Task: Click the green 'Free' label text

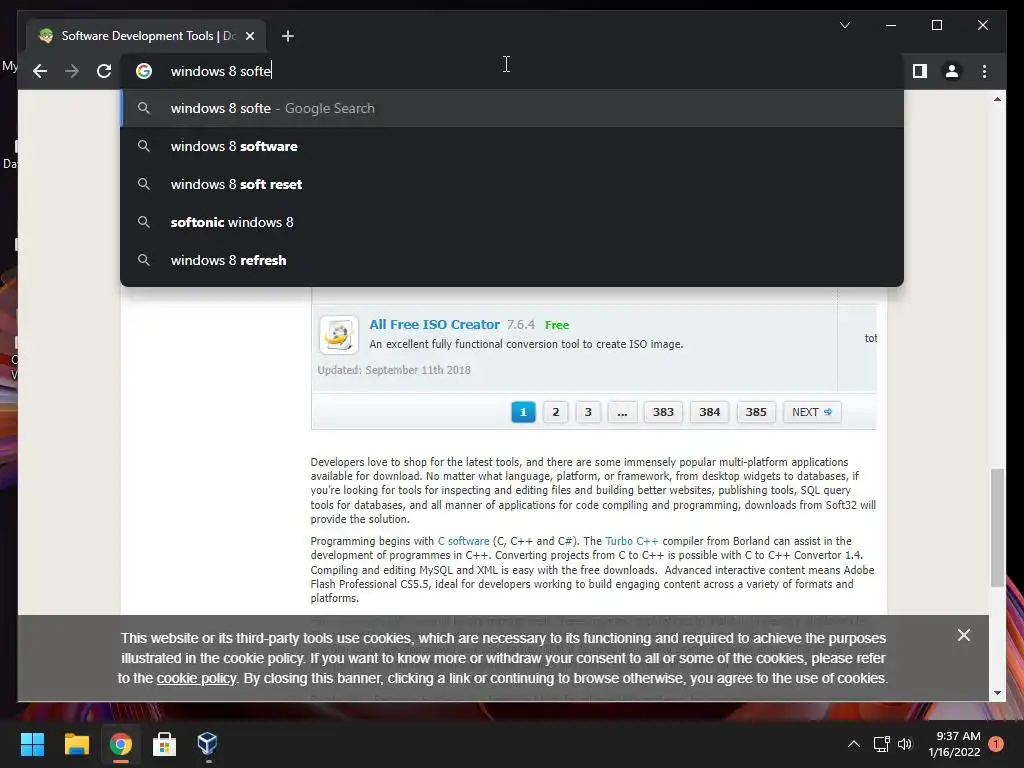Action: (x=557, y=325)
